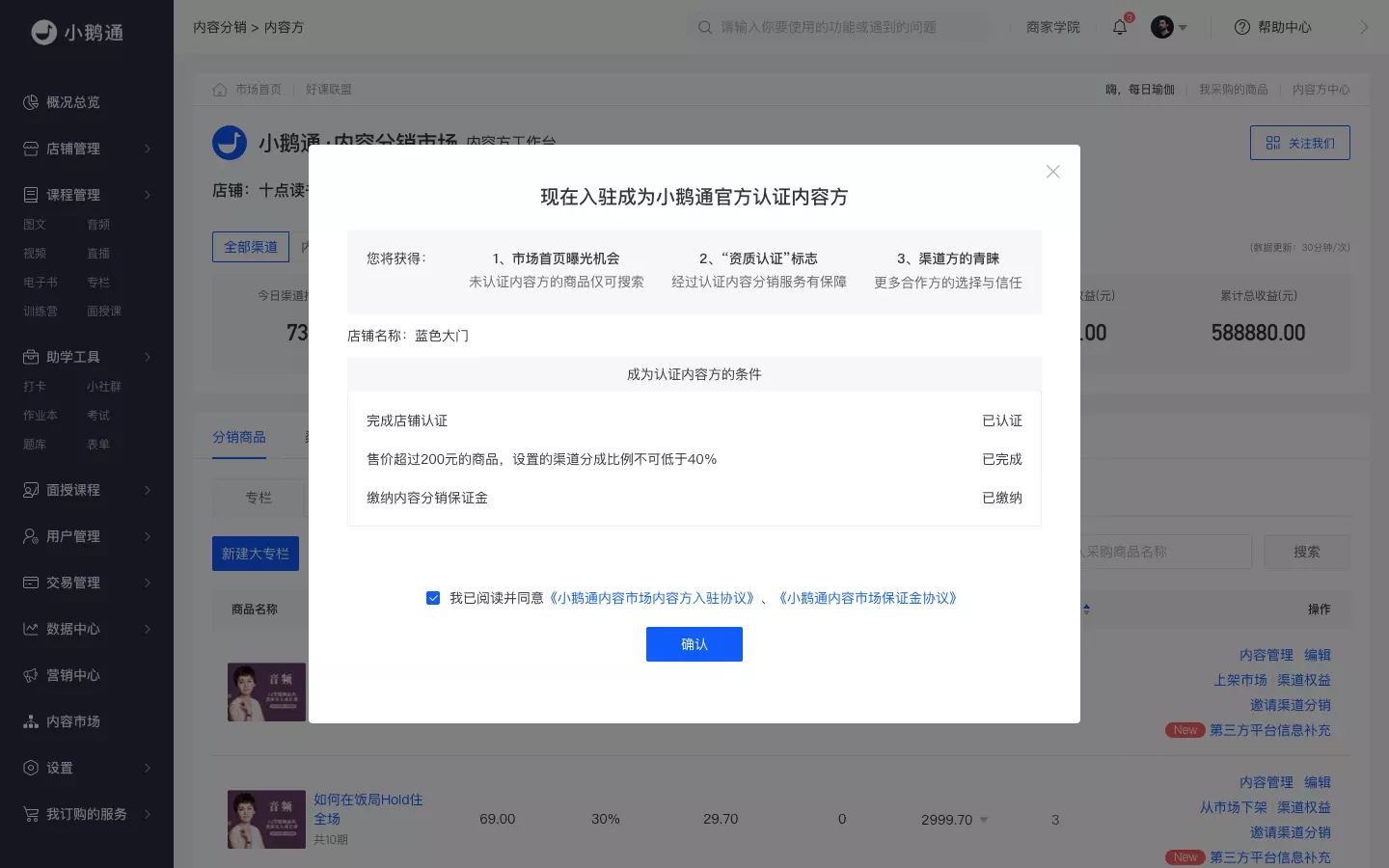
Task: Open the 2999.70 price dropdown arrow
Action: [x=984, y=820]
